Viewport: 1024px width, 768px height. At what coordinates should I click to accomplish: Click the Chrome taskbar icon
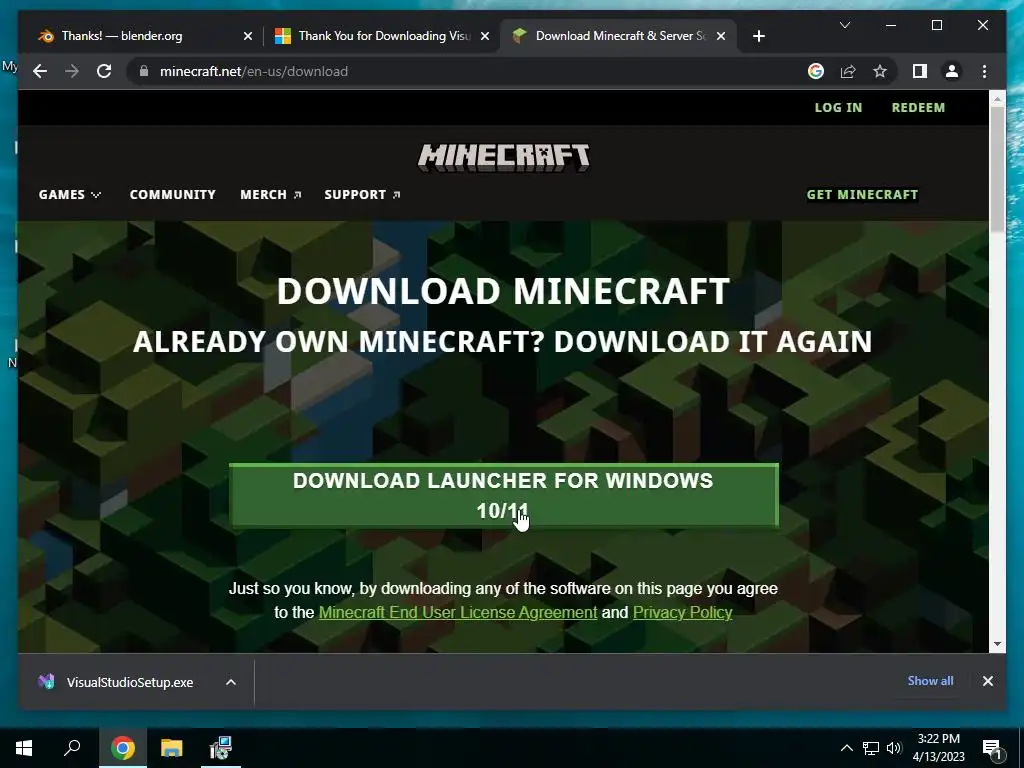tap(123, 748)
